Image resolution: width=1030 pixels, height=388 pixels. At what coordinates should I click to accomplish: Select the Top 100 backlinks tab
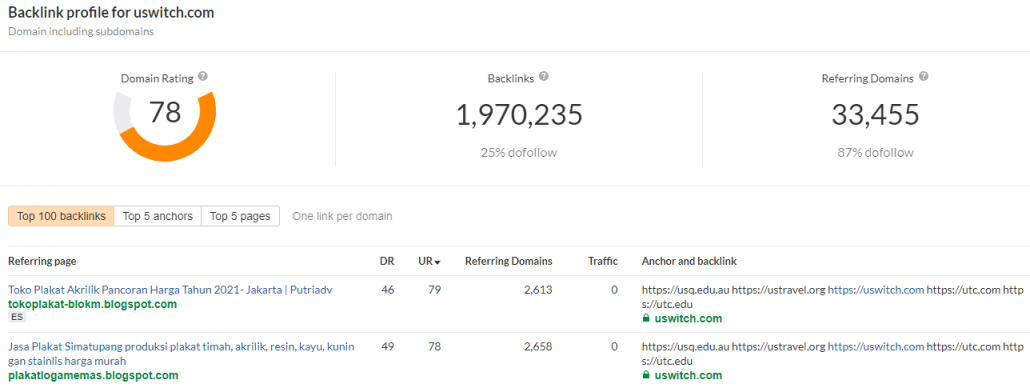61,216
